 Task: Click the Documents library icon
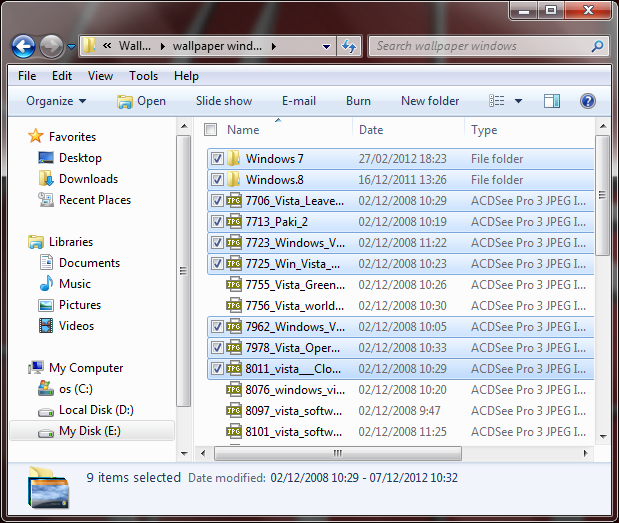click(46, 262)
